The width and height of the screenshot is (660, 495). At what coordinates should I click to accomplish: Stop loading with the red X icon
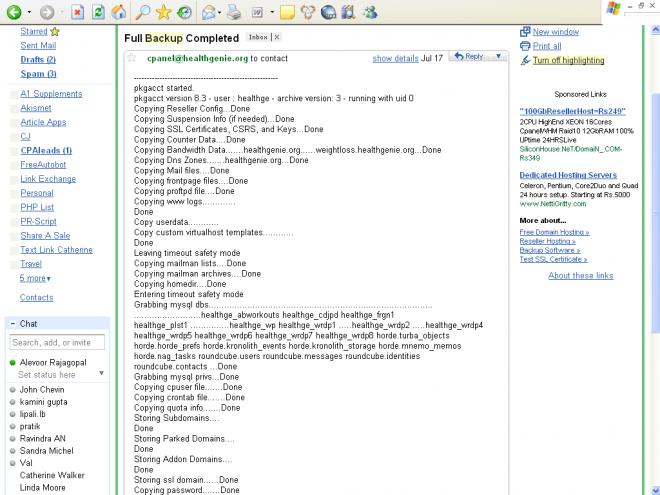click(x=77, y=12)
